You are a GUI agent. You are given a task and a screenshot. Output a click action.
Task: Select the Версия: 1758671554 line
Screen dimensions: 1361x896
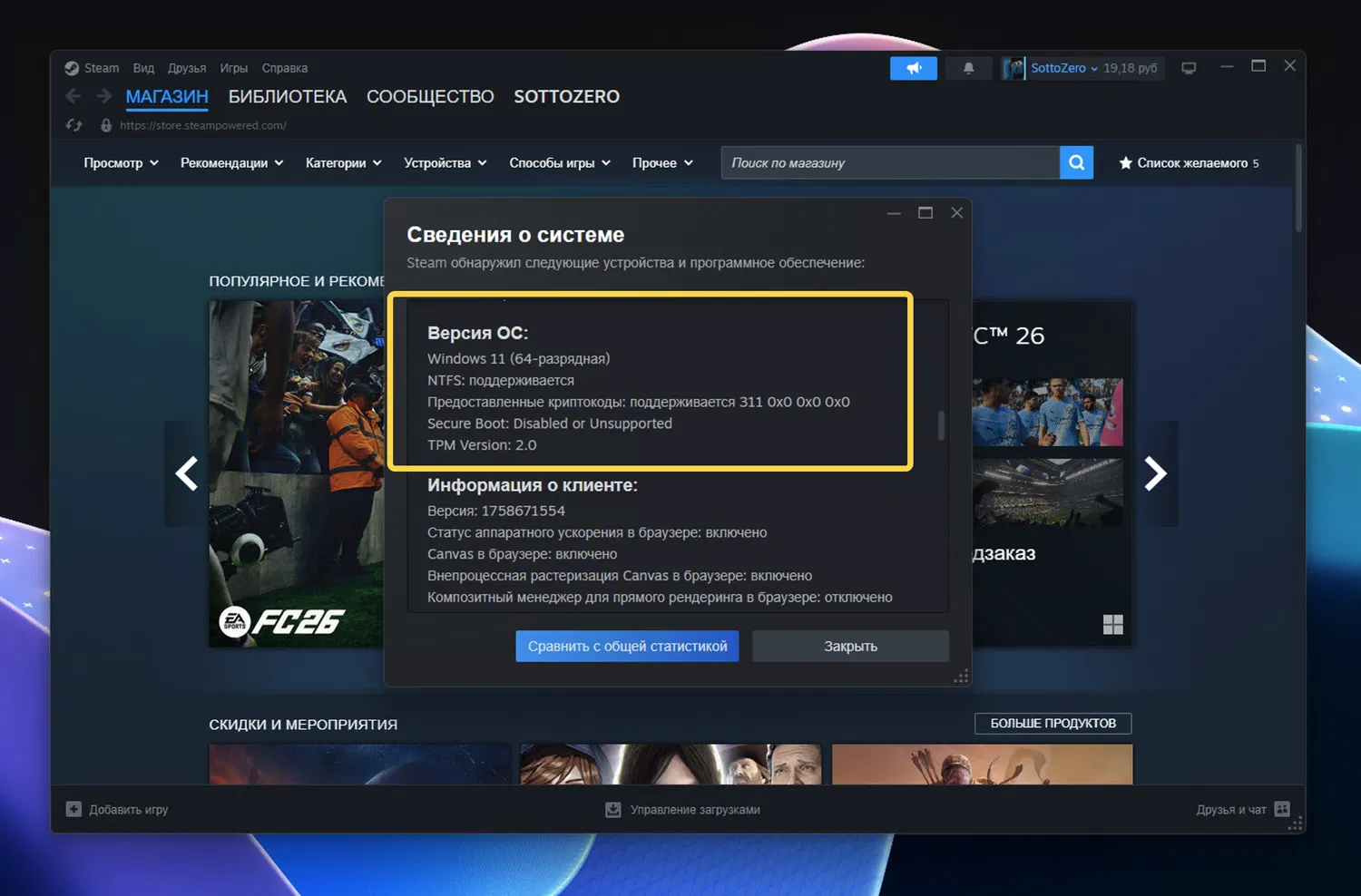tap(496, 511)
